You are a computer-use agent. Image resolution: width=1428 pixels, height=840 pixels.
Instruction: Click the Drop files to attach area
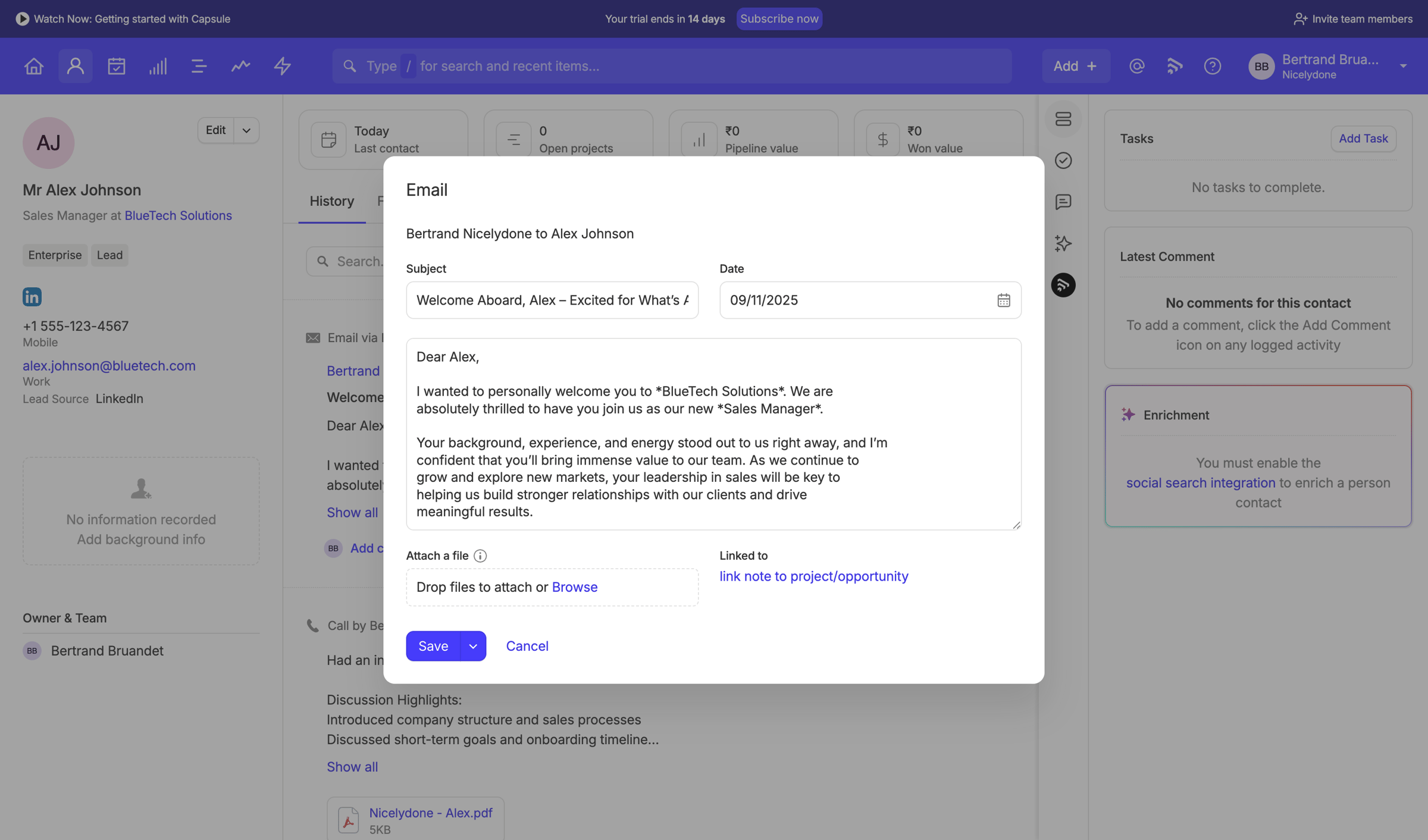(552, 587)
